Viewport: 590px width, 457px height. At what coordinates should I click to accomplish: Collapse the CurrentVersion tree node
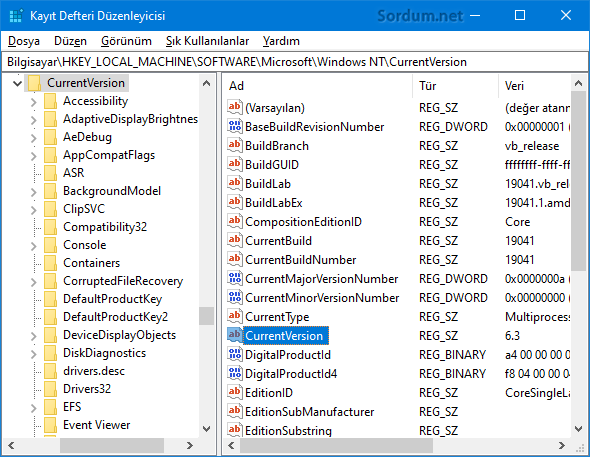17,83
